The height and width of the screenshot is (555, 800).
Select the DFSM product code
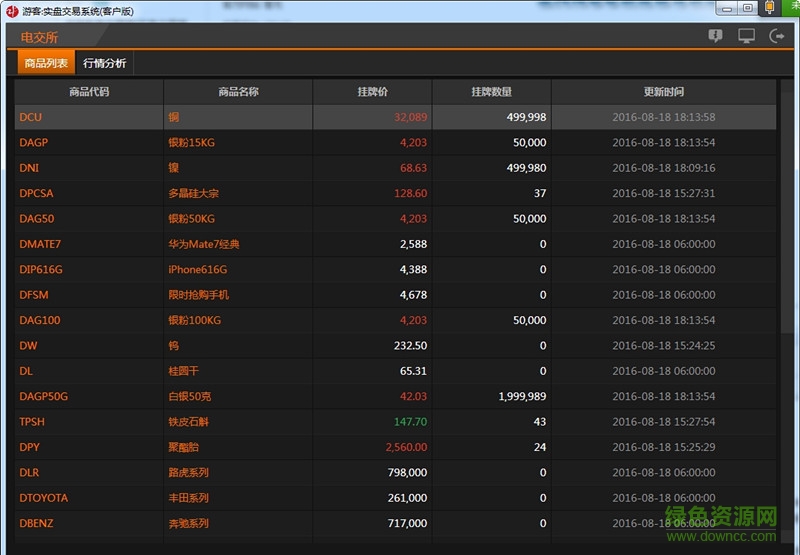coord(34,295)
